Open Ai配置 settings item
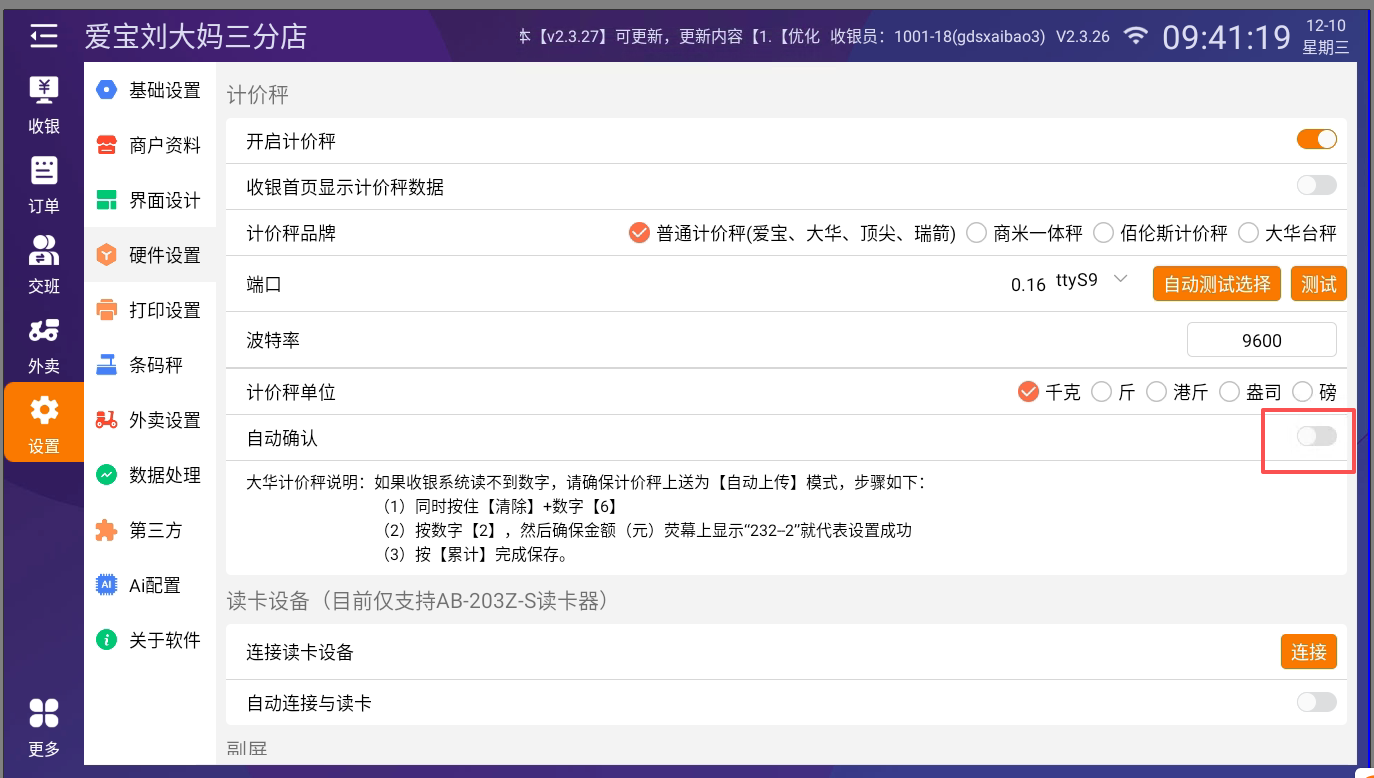The image size is (1374, 778). [x=150, y=585]
